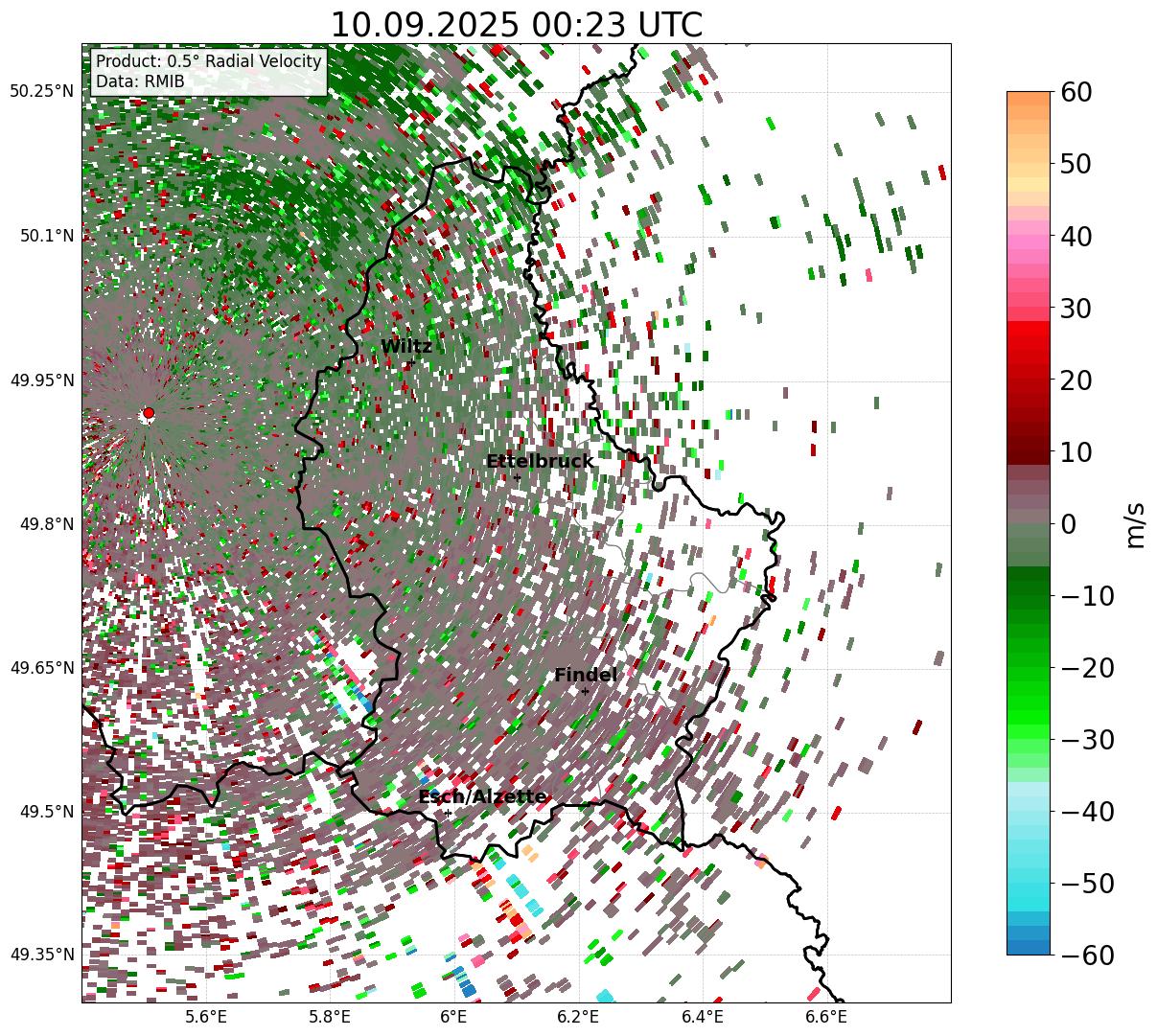1157x1036 pixels.
Task: Click the colorbar −20 tick label
Action: [x=1087, y=668]
